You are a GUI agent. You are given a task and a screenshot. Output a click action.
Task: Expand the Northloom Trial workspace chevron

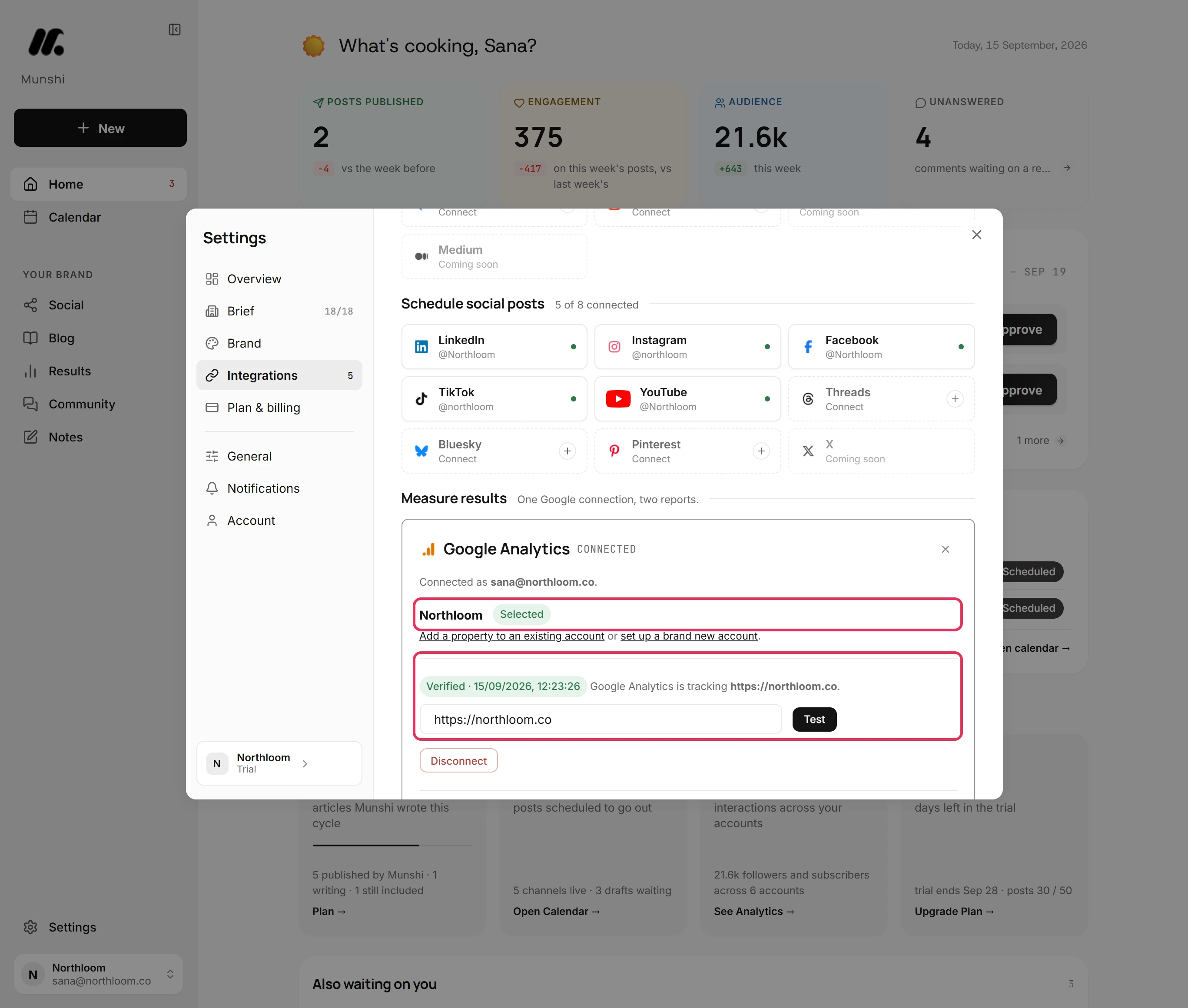pyautogui.click(x=305, y=763)
